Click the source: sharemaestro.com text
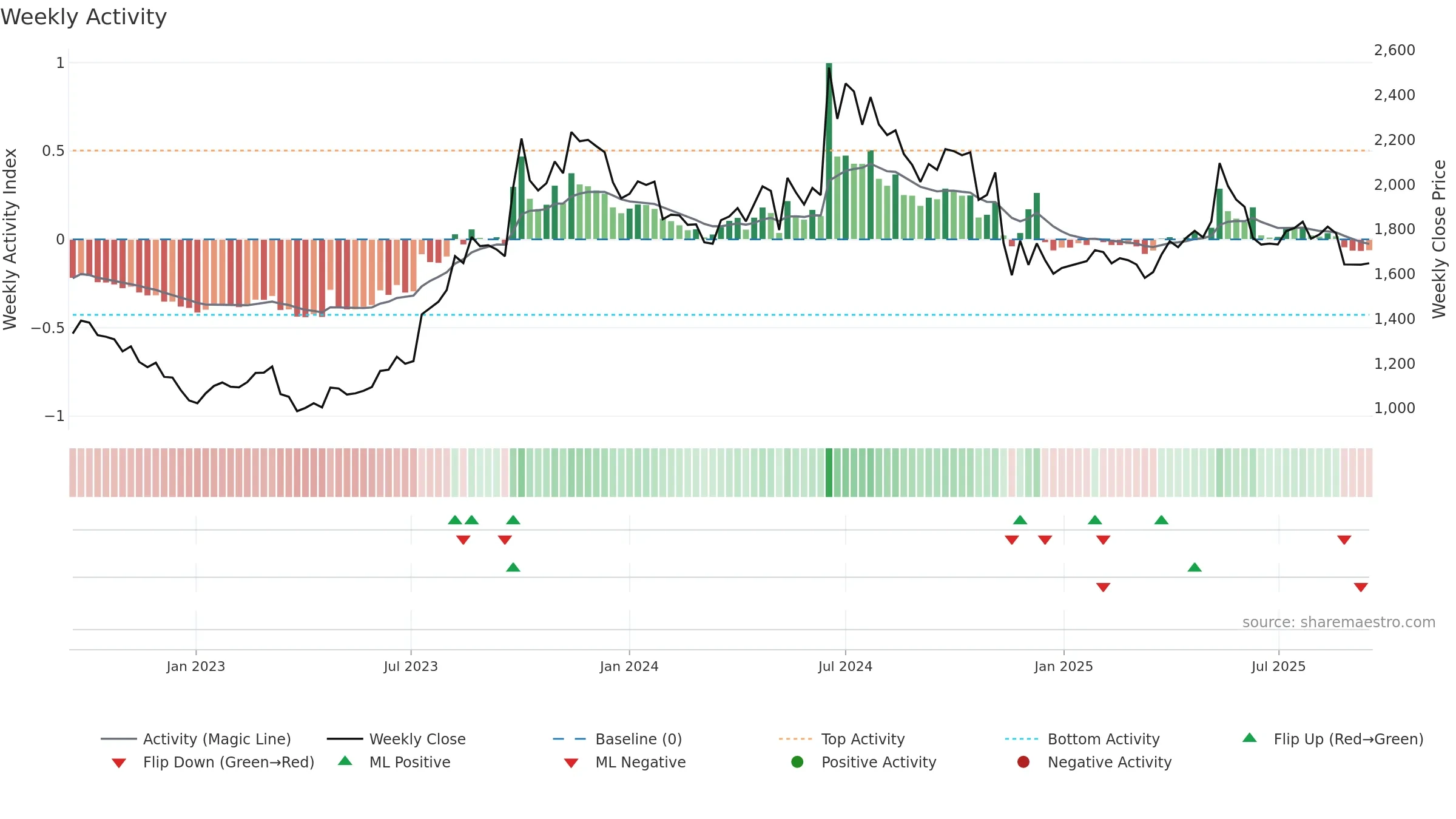The height and width of the screenshot is (819, 1456). click(x=1339, y=622)
